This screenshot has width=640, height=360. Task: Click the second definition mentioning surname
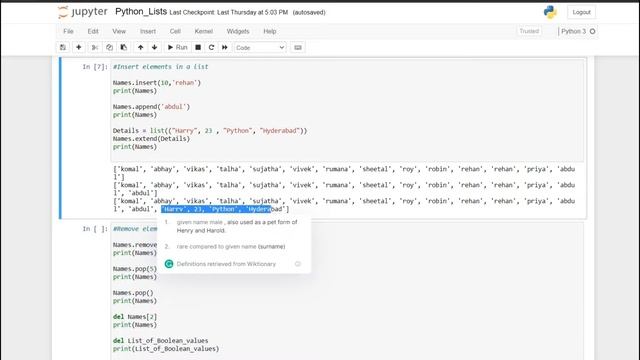[x=231, y=247]
